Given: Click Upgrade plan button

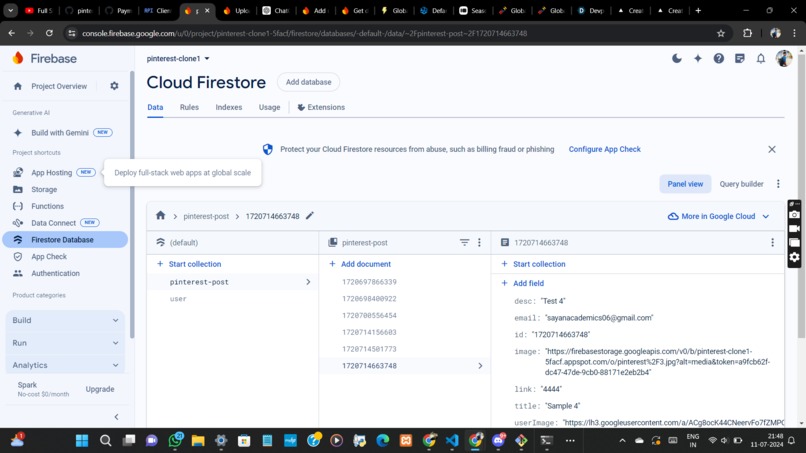Looking at the screenshot, I should point(100,389).
